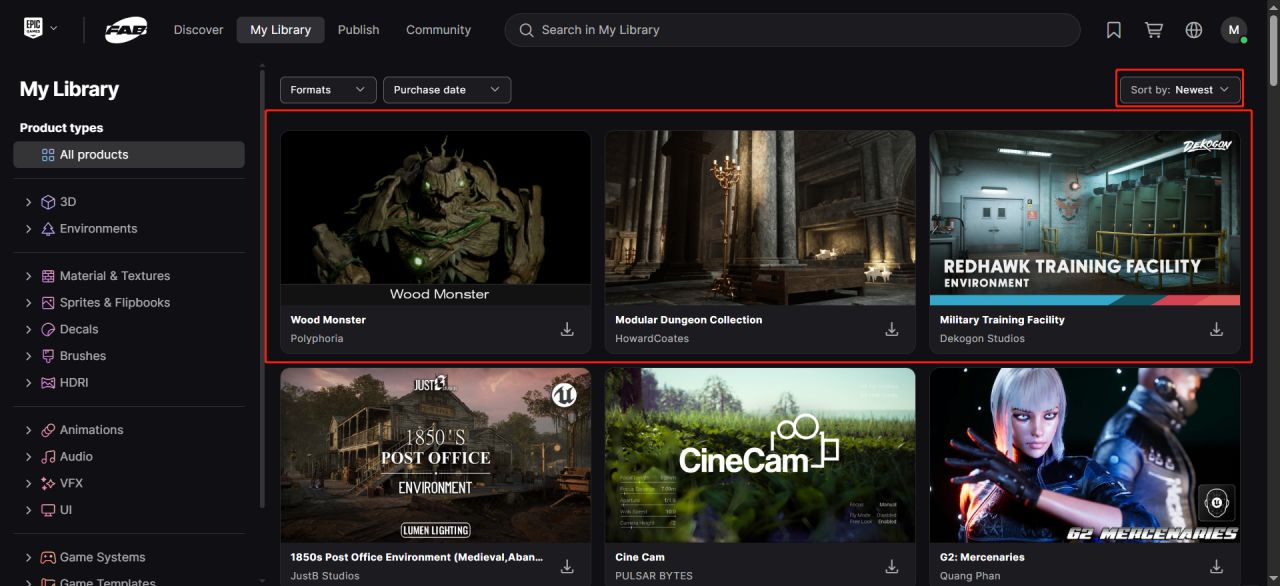Click the Brushes icon
The image size is (1280, 586).
pos(48,356)
